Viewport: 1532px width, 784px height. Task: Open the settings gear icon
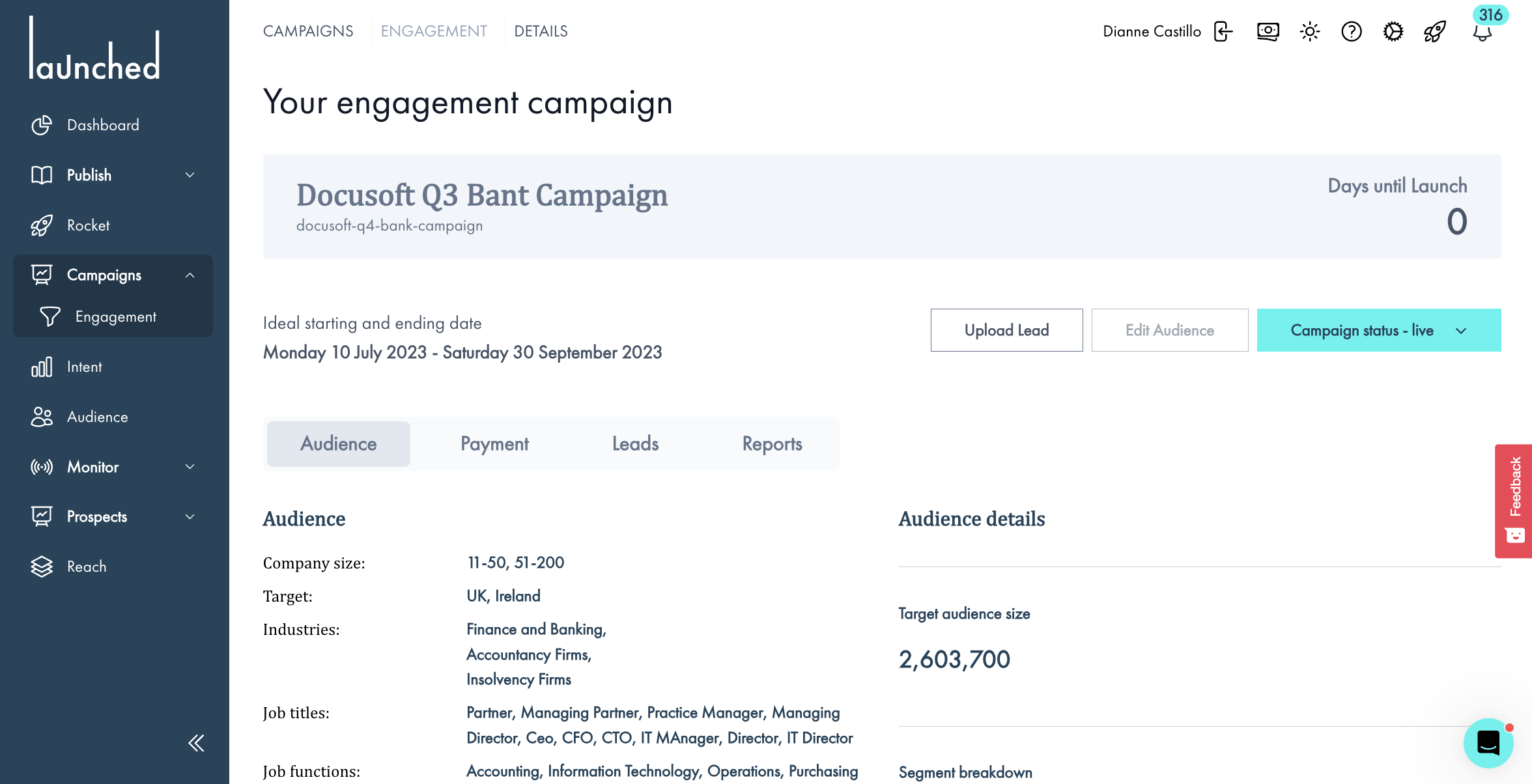(x=1393, y=31)
